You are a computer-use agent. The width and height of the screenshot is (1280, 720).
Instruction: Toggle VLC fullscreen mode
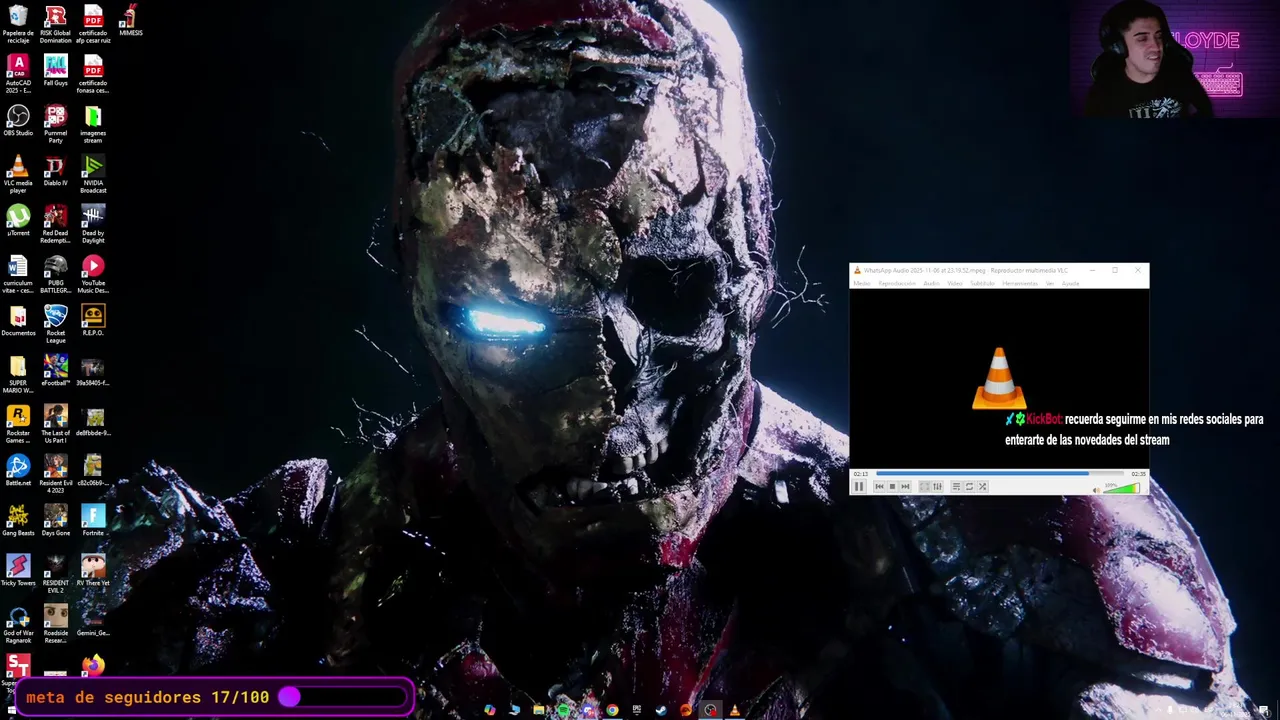(924, 487)
